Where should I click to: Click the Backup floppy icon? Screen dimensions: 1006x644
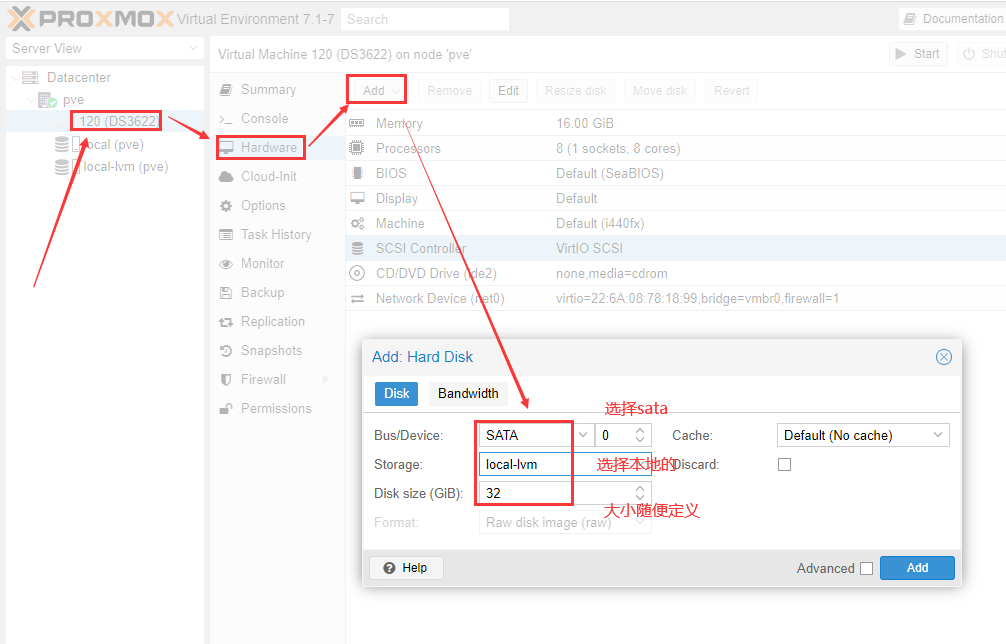226,292
